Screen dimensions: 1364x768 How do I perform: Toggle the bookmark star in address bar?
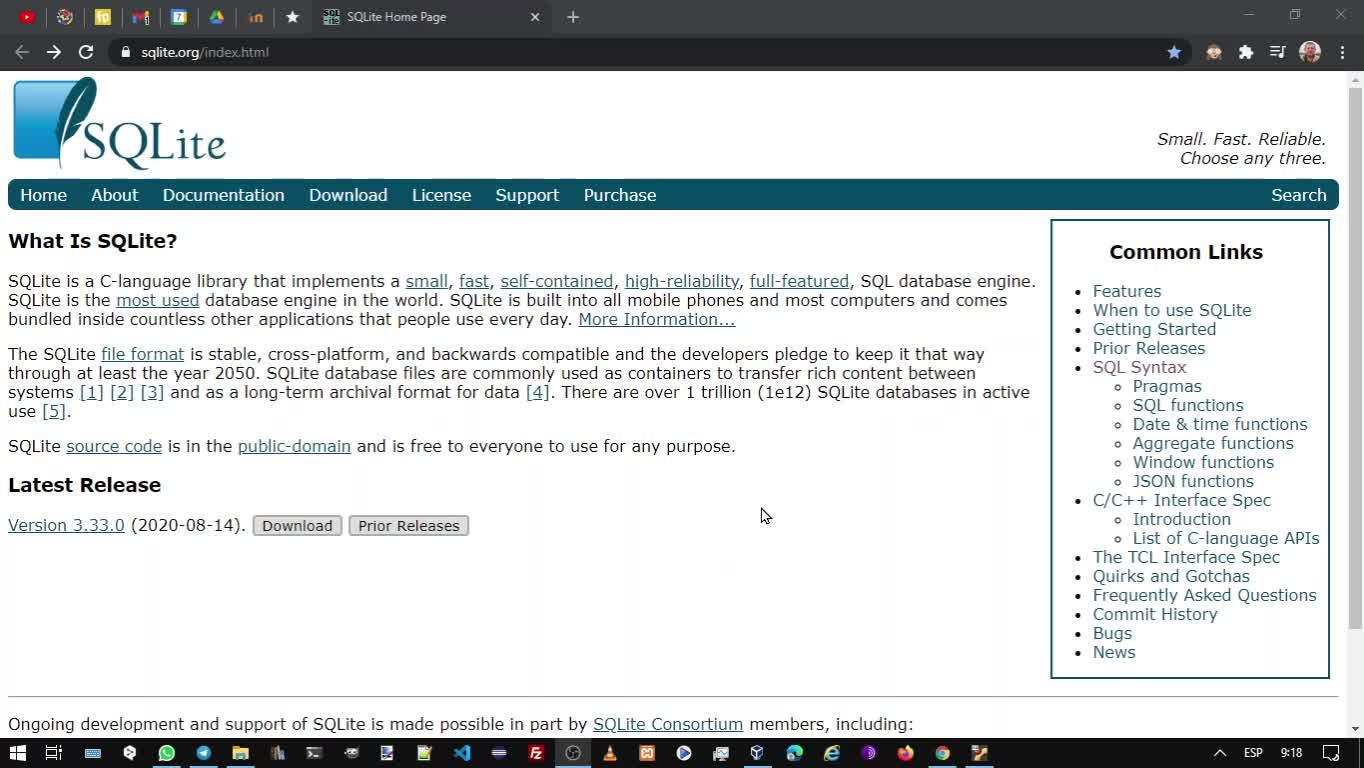(x=1174, y=52)
